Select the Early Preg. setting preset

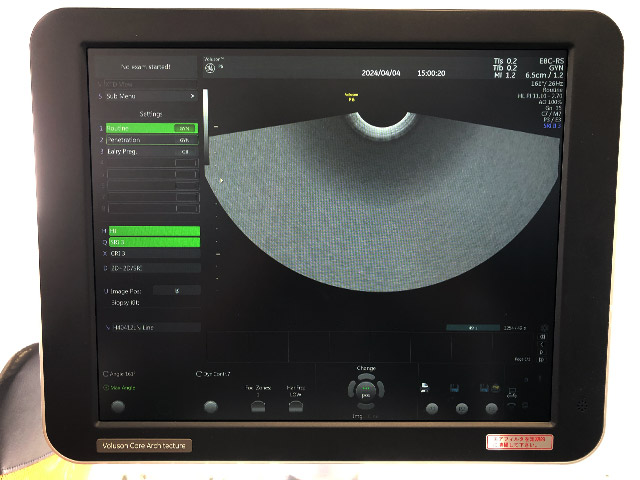(152, 151)
